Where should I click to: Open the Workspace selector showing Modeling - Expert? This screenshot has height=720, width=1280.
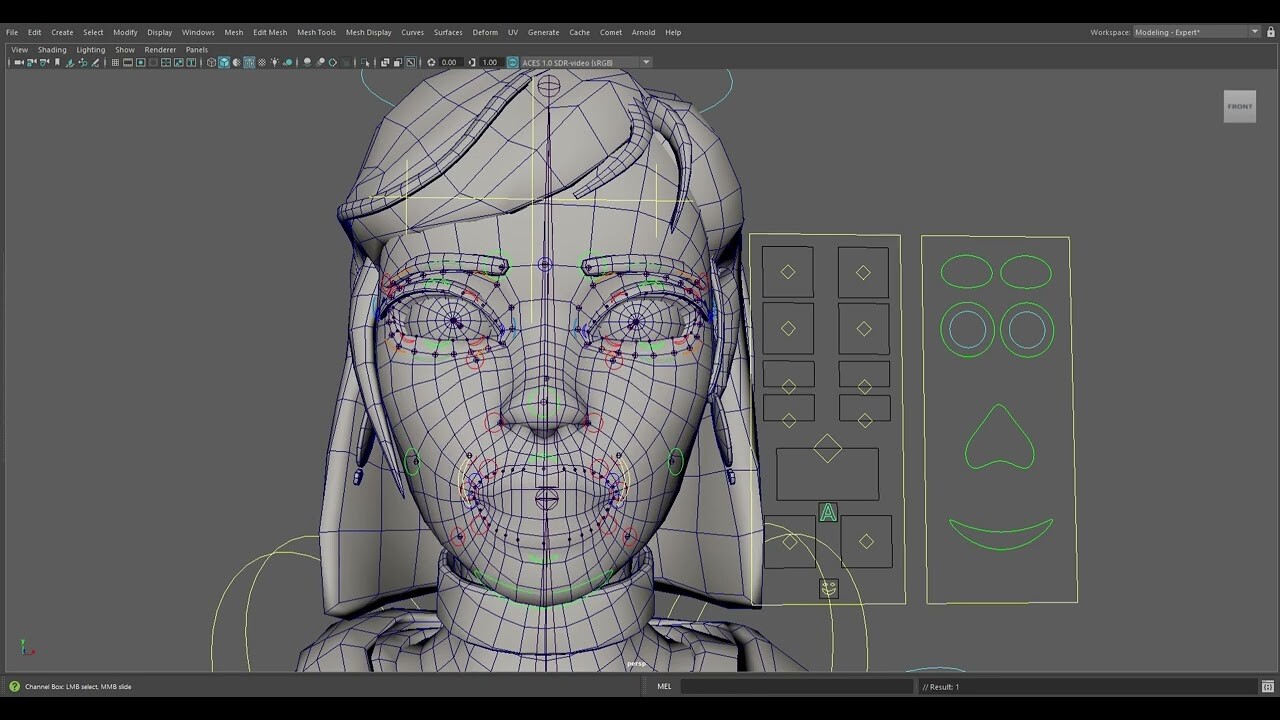[x=1195, y=31]
